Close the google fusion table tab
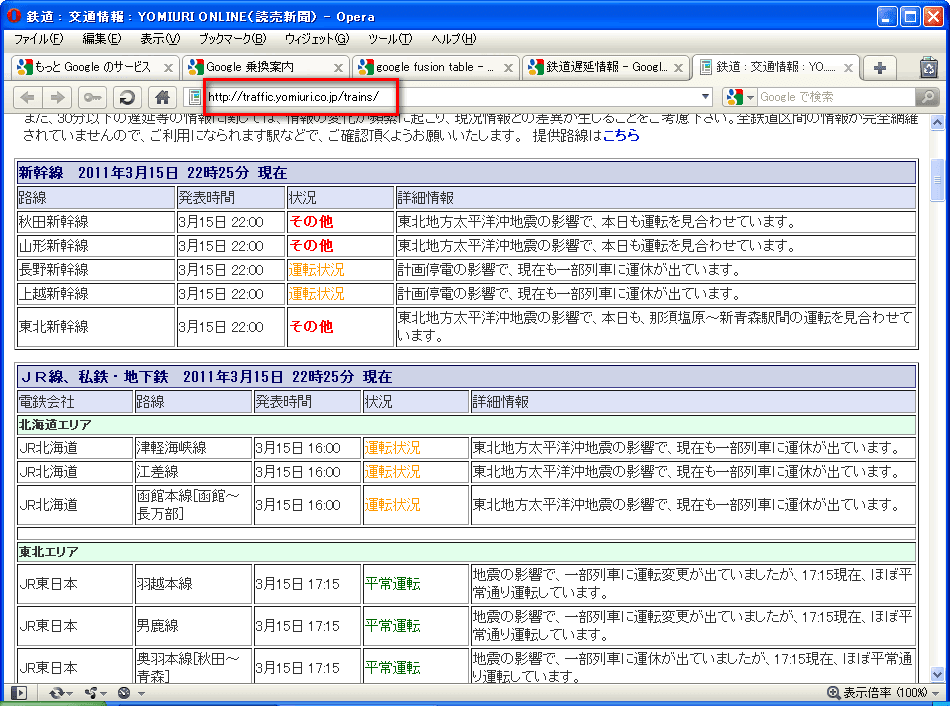The height and width of the screenshot is (706, 950). [508, 68]
